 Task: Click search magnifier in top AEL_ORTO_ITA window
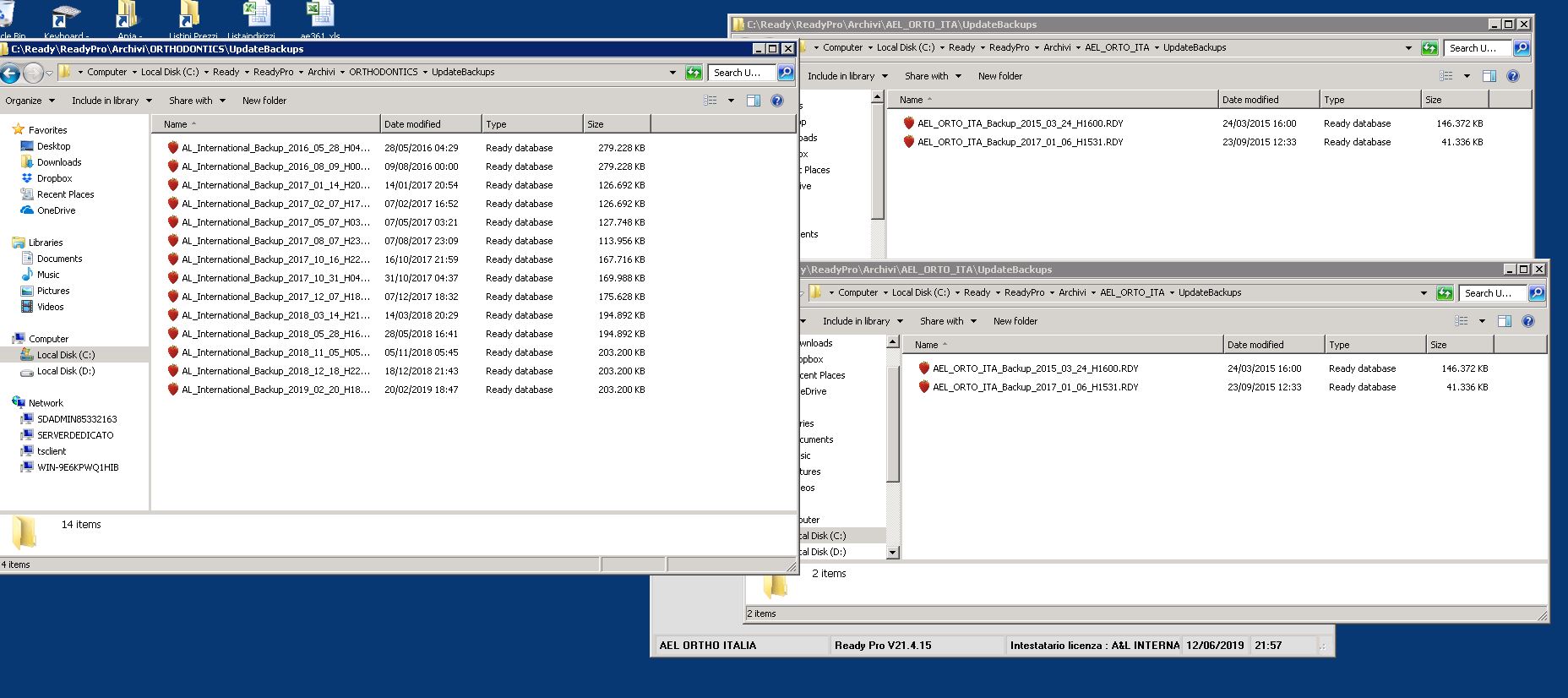click(1522, 48)
